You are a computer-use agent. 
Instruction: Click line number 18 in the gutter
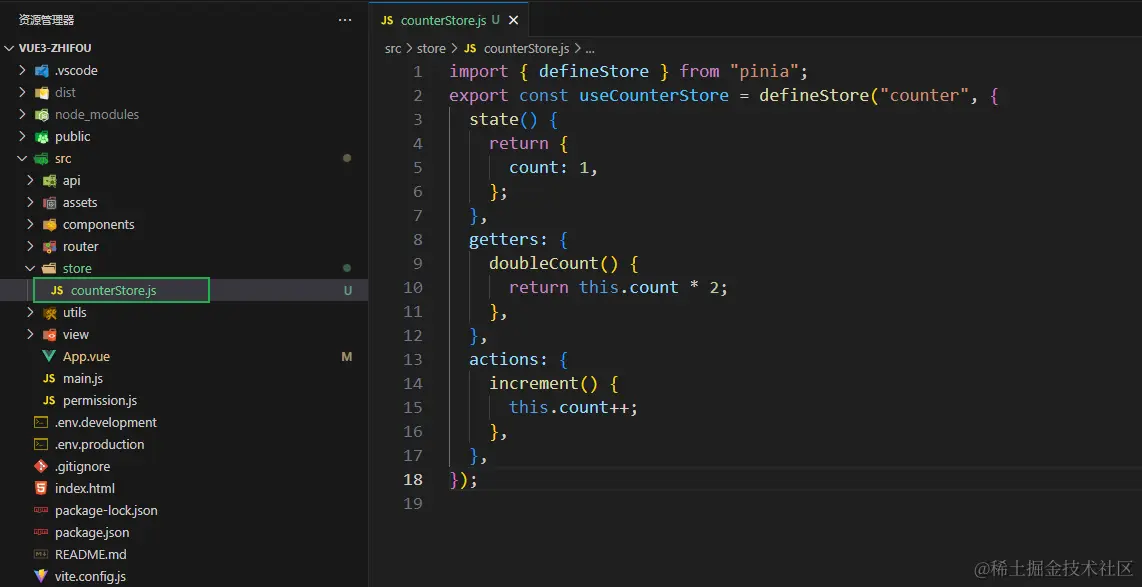tap(412, 479)
